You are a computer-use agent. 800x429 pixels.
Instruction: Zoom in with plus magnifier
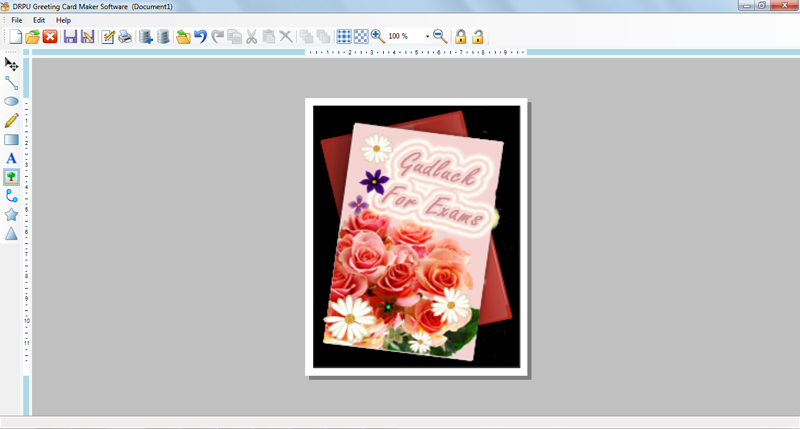pos(378,36)
